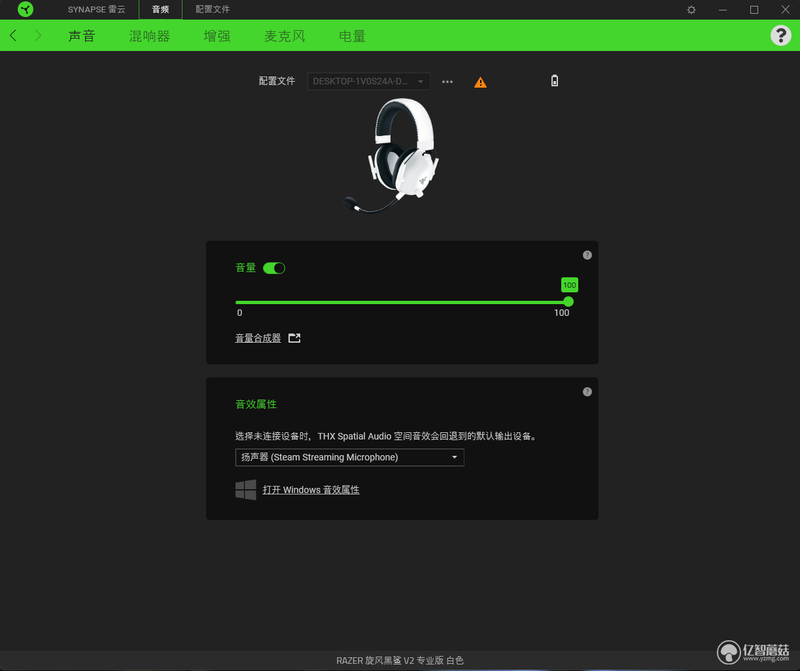
Task: Click the volume slider minimum label 0
Action: pos(239,313)
